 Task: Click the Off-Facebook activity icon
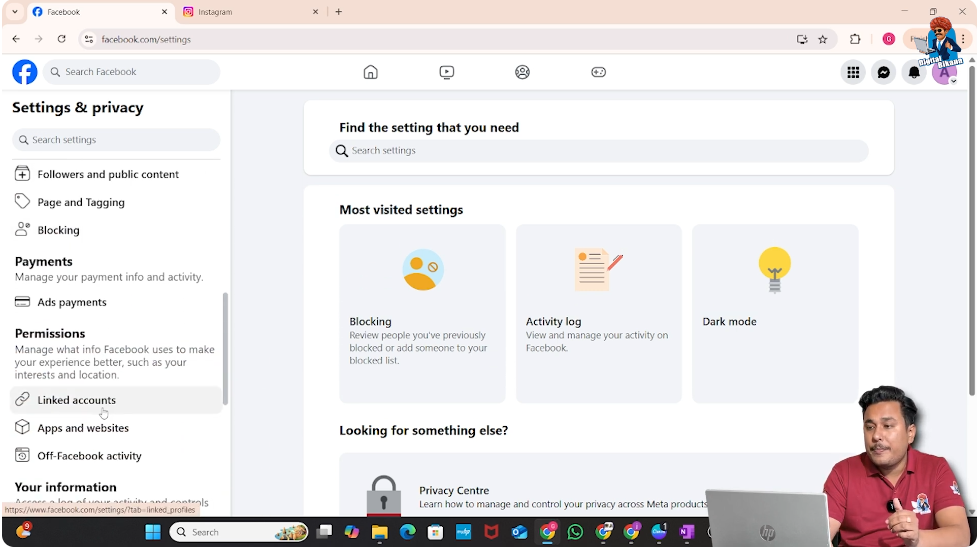tap(22, 455)
